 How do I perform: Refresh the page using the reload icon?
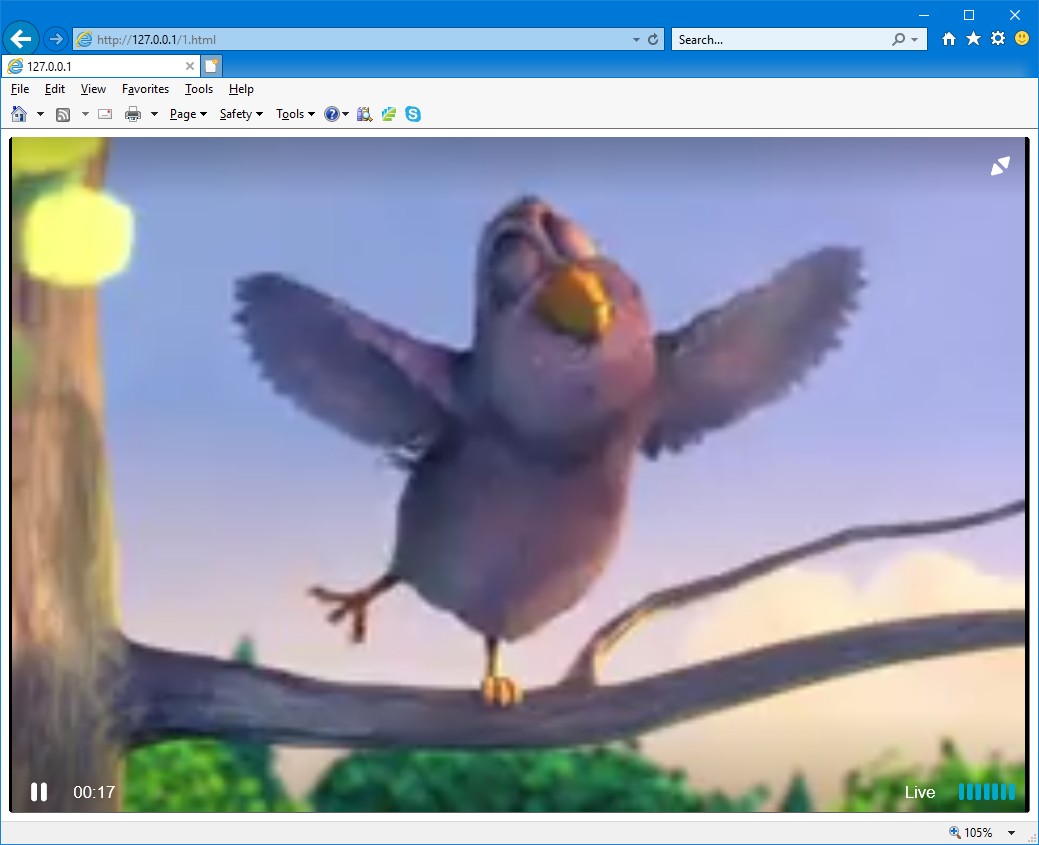653,39
